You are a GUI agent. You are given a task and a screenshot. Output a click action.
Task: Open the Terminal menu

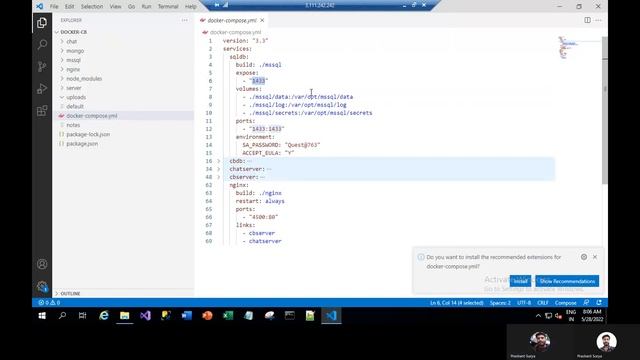tap(168, 7)
